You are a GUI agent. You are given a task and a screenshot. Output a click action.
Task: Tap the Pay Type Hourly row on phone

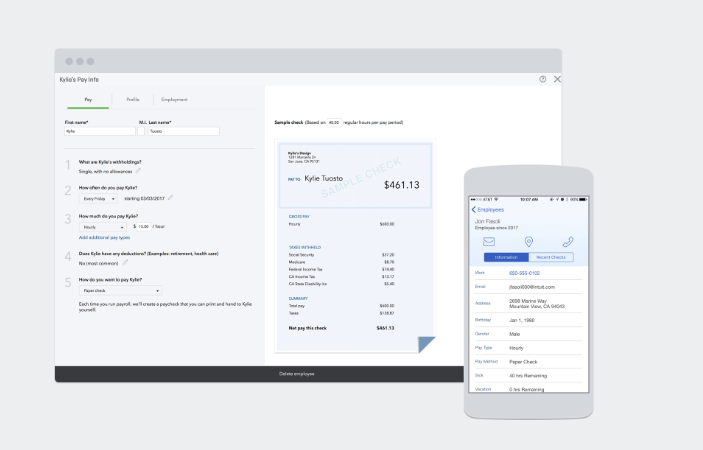tap(529, 348)
